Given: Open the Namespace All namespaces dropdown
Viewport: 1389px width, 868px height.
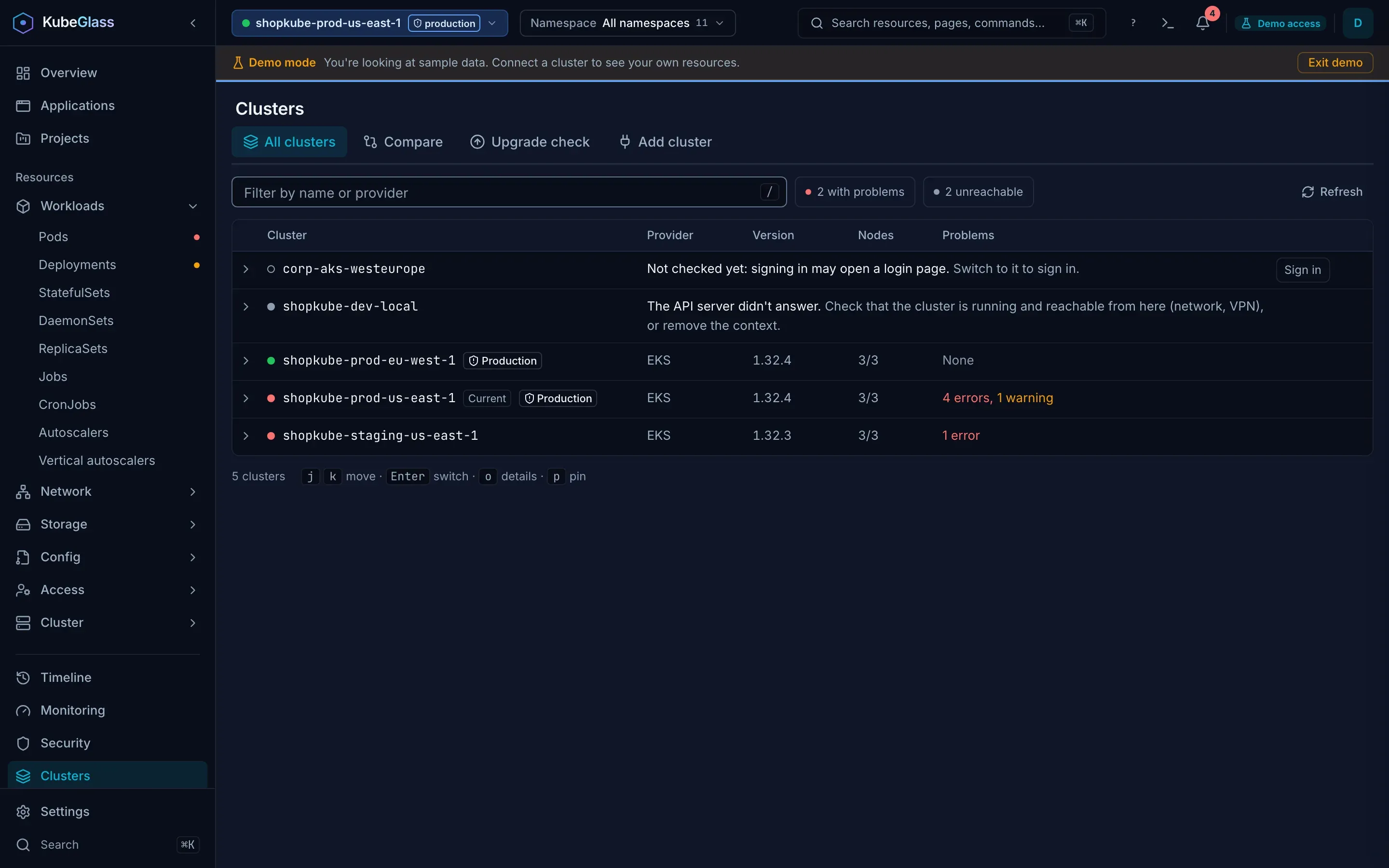Looking at the screenshot, I should [x=627, y=23].
